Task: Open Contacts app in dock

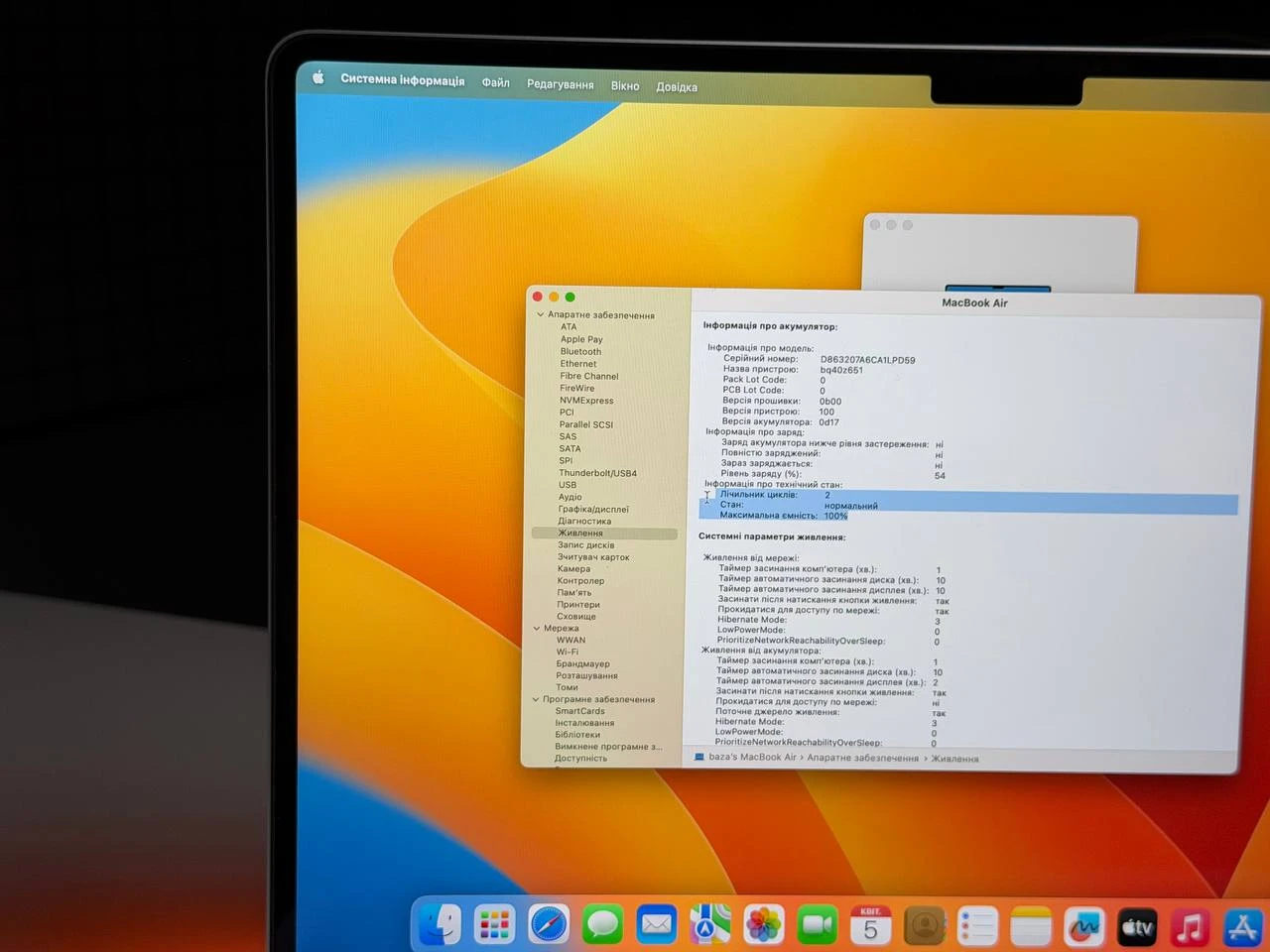Action: 925,926
